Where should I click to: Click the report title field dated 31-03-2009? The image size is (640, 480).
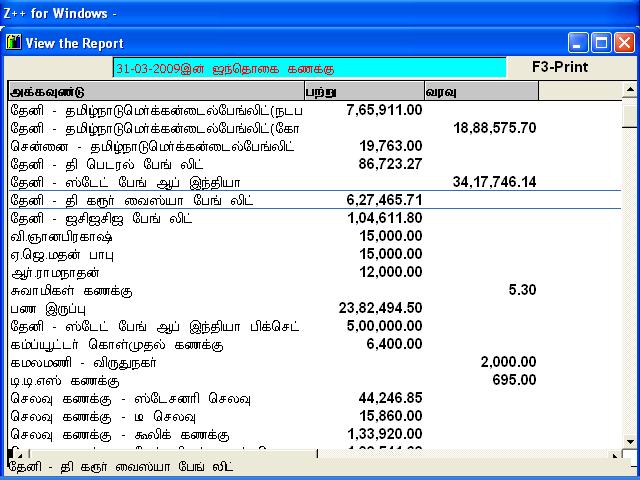point(309,68)
